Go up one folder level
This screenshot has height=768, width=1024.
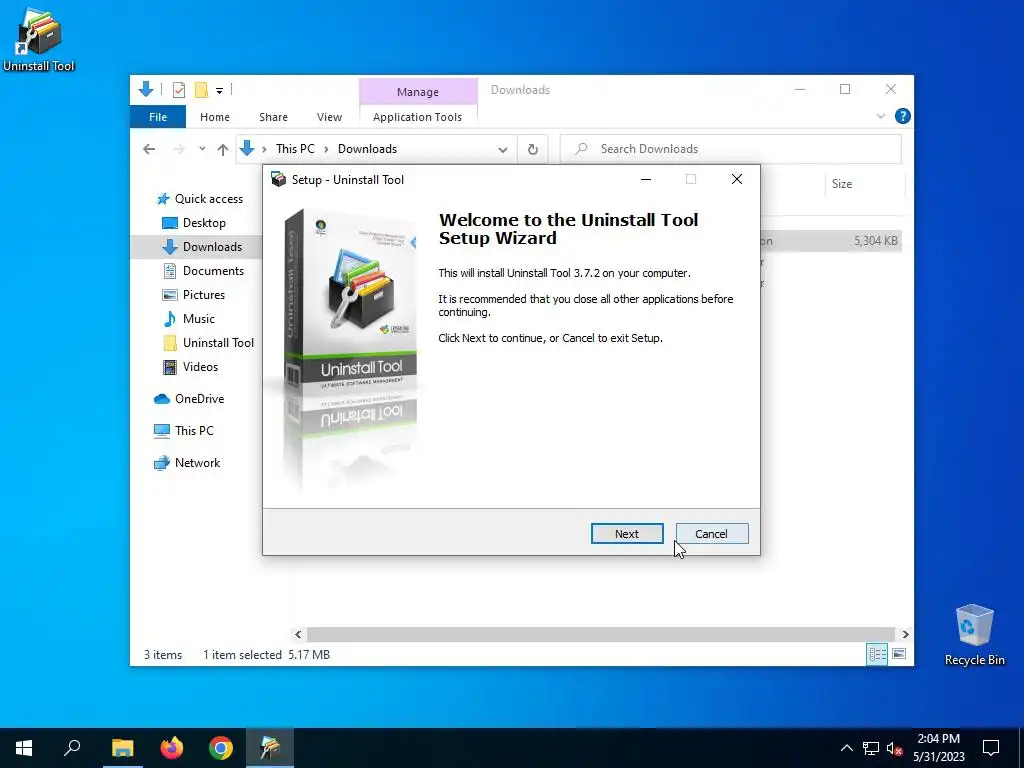[223, 149]
